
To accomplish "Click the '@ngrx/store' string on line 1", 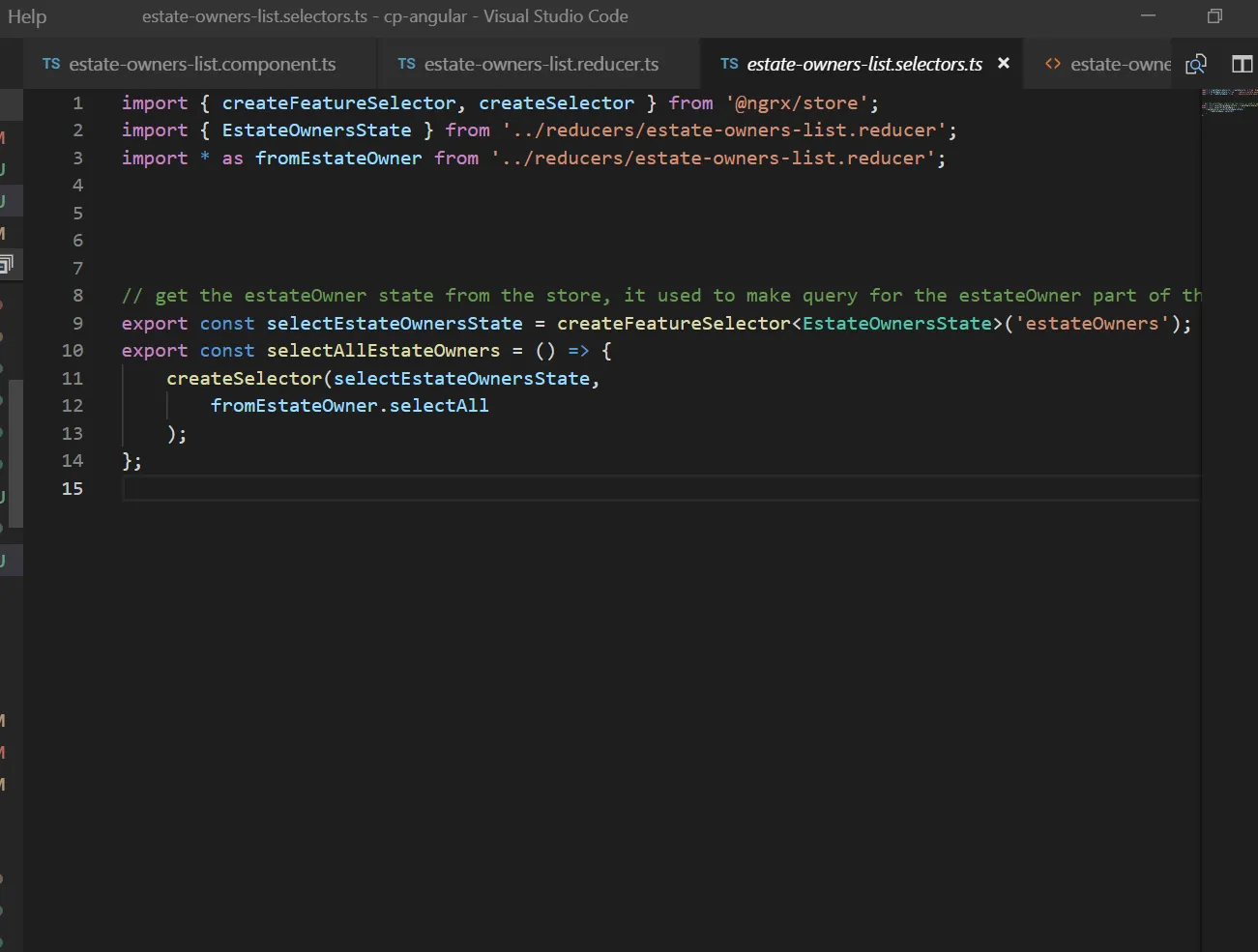I will coord(797,103).
